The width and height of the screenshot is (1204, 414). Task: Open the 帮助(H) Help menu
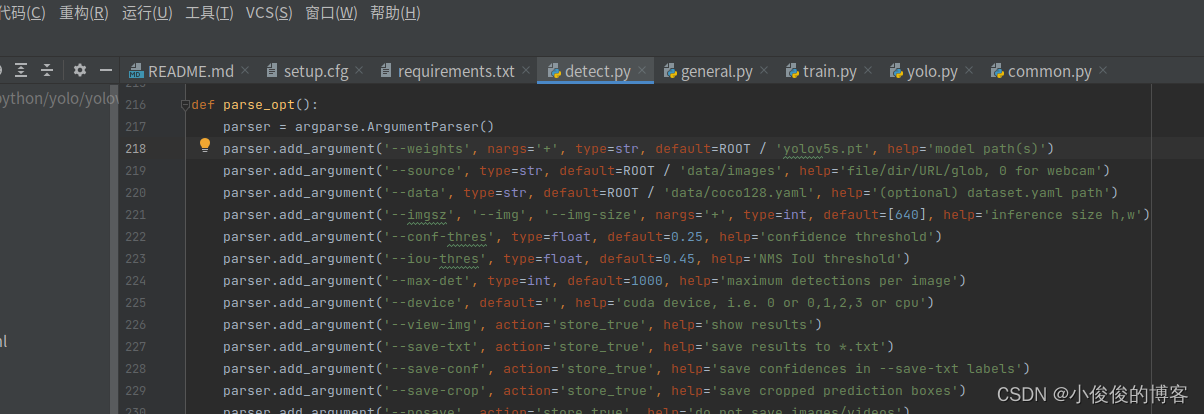(395, 13)
